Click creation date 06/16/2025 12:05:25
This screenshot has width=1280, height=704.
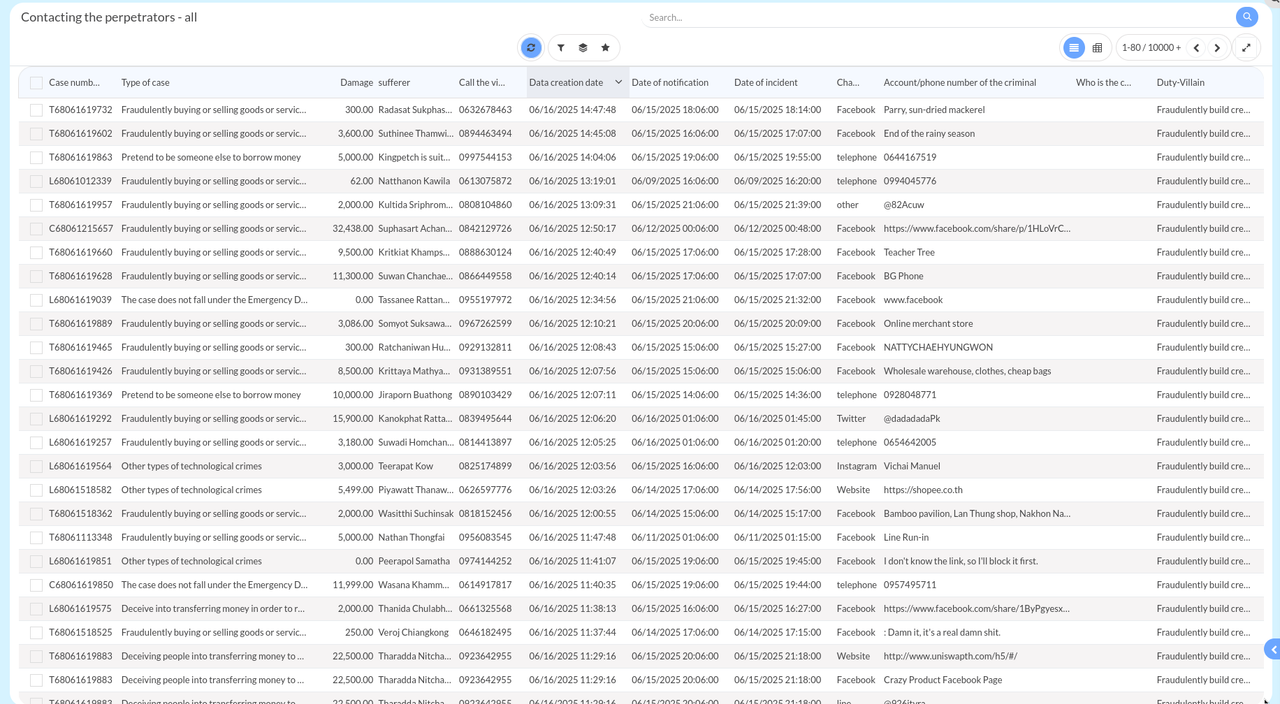(x=573, y=443)
